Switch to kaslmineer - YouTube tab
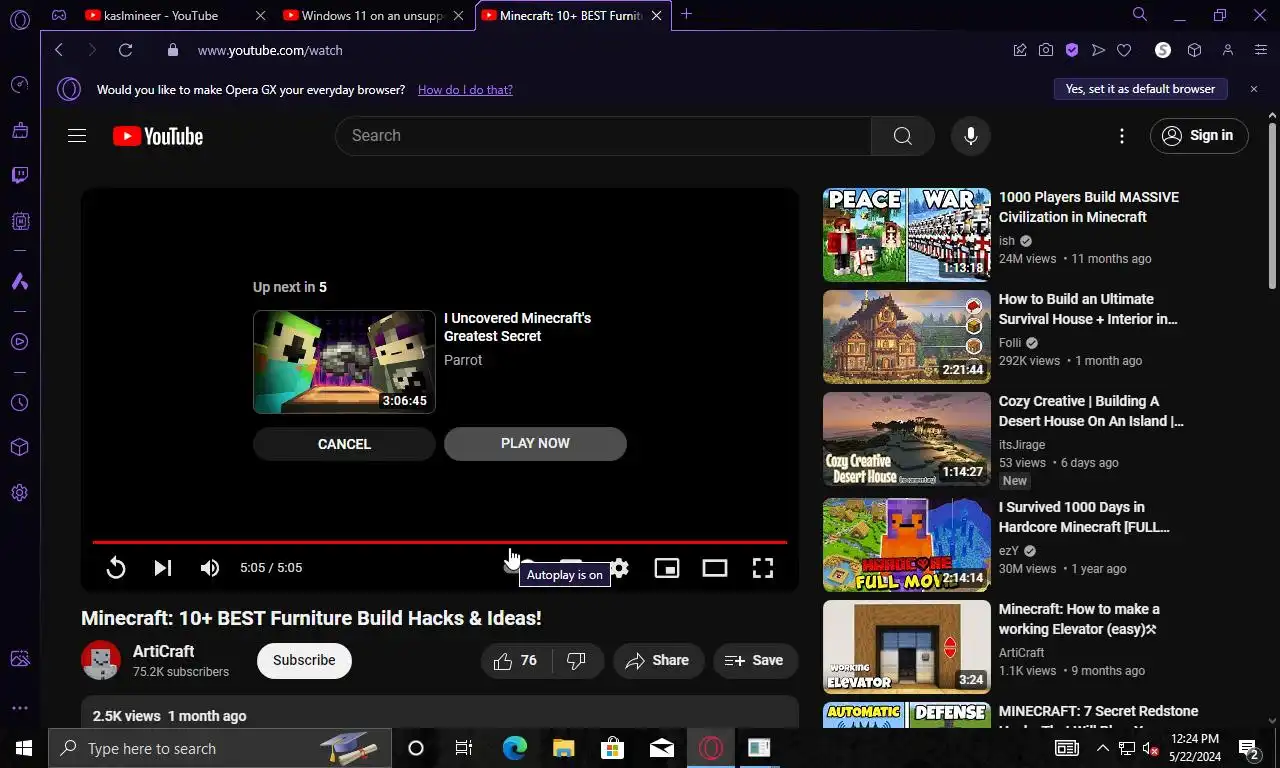The image size is (1280, 768). click(x=160, y=16)
